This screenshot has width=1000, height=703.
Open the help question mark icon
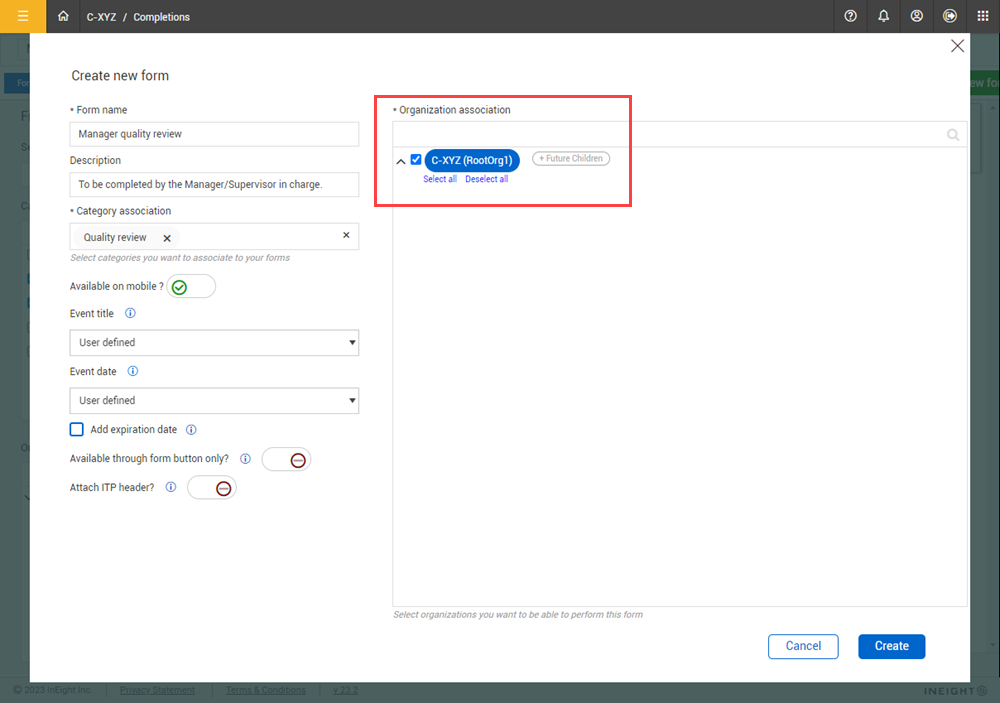pos(850,16)
